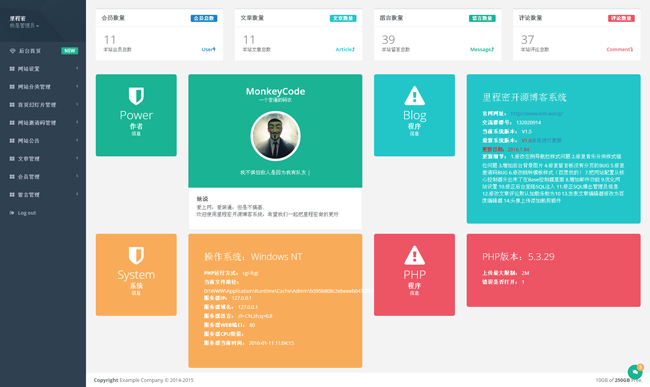Open the Message link in 留言数量 card
Viewport: 650px width, 387px height.
tap(482, 49)
